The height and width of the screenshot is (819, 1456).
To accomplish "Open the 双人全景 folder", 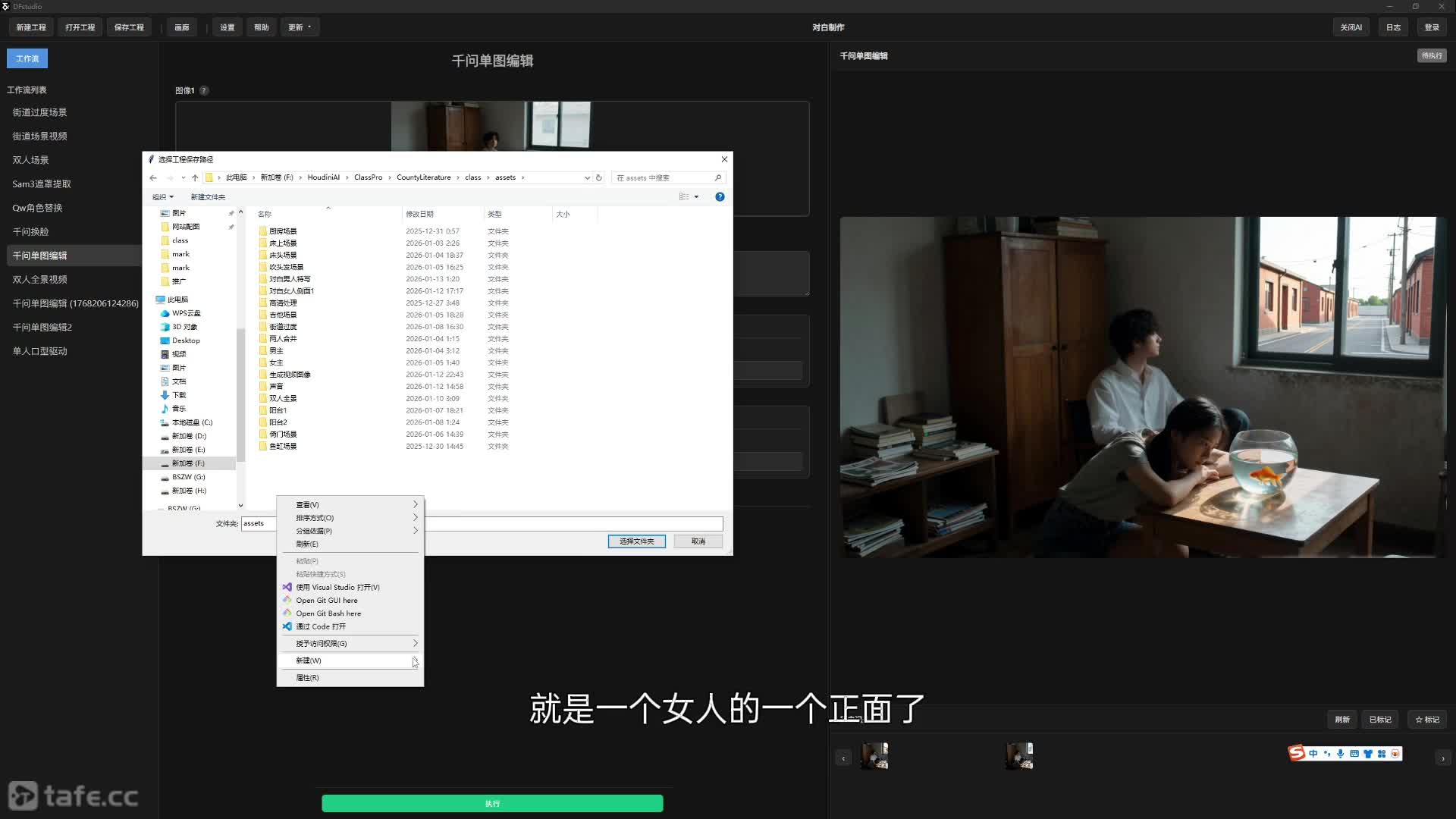I will pos(283,398).
